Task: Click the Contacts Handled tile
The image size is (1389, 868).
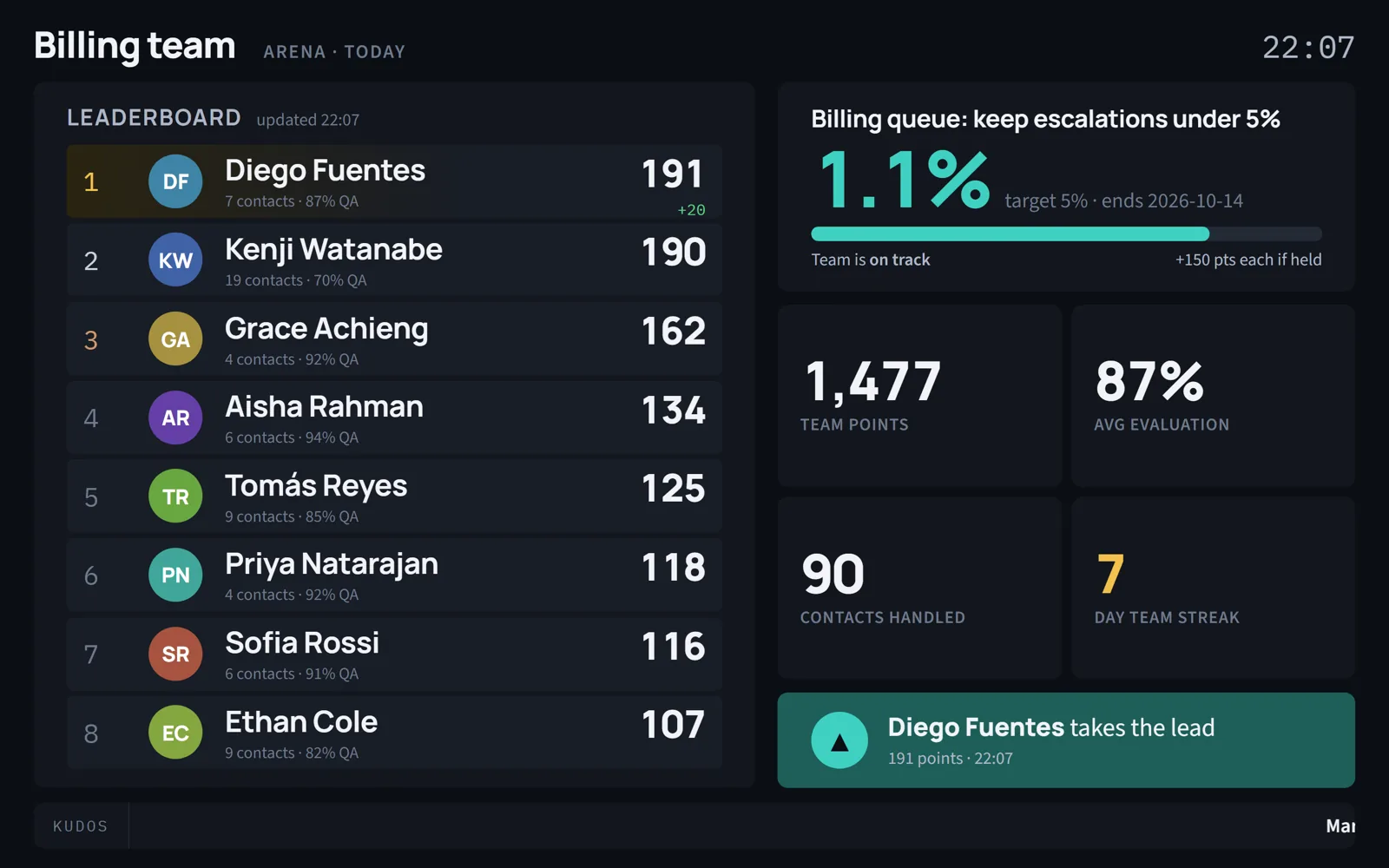Action: pyautogui.click(x=919, y=588)
